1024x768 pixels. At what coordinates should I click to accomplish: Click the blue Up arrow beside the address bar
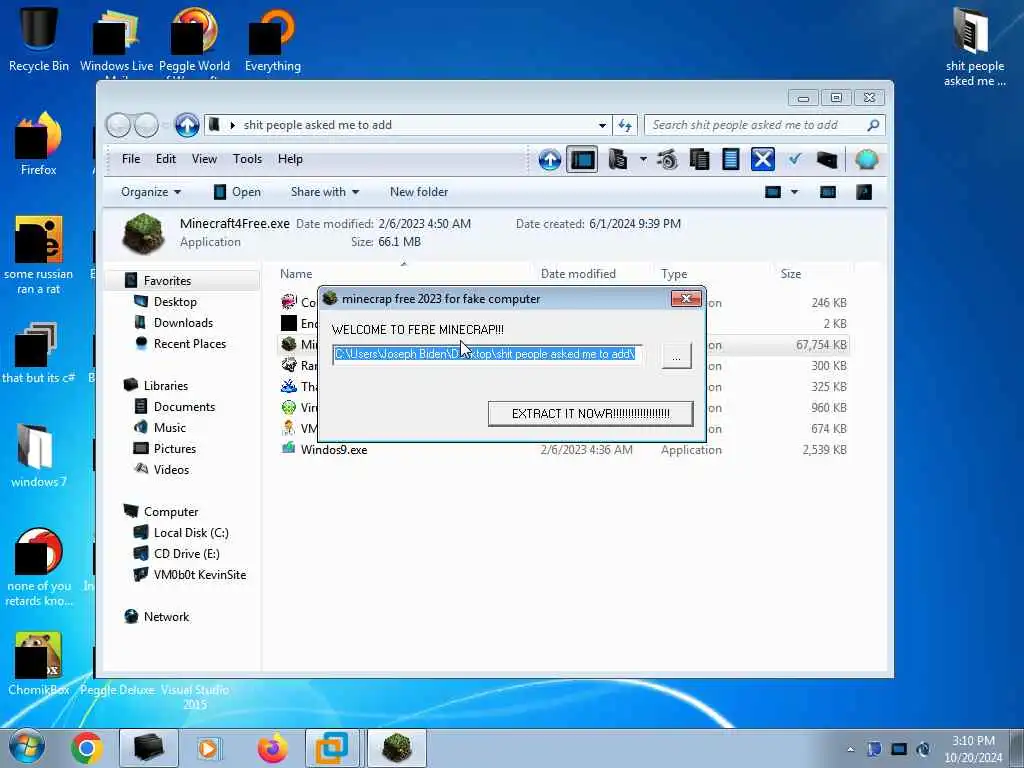(x=187, y=125)
